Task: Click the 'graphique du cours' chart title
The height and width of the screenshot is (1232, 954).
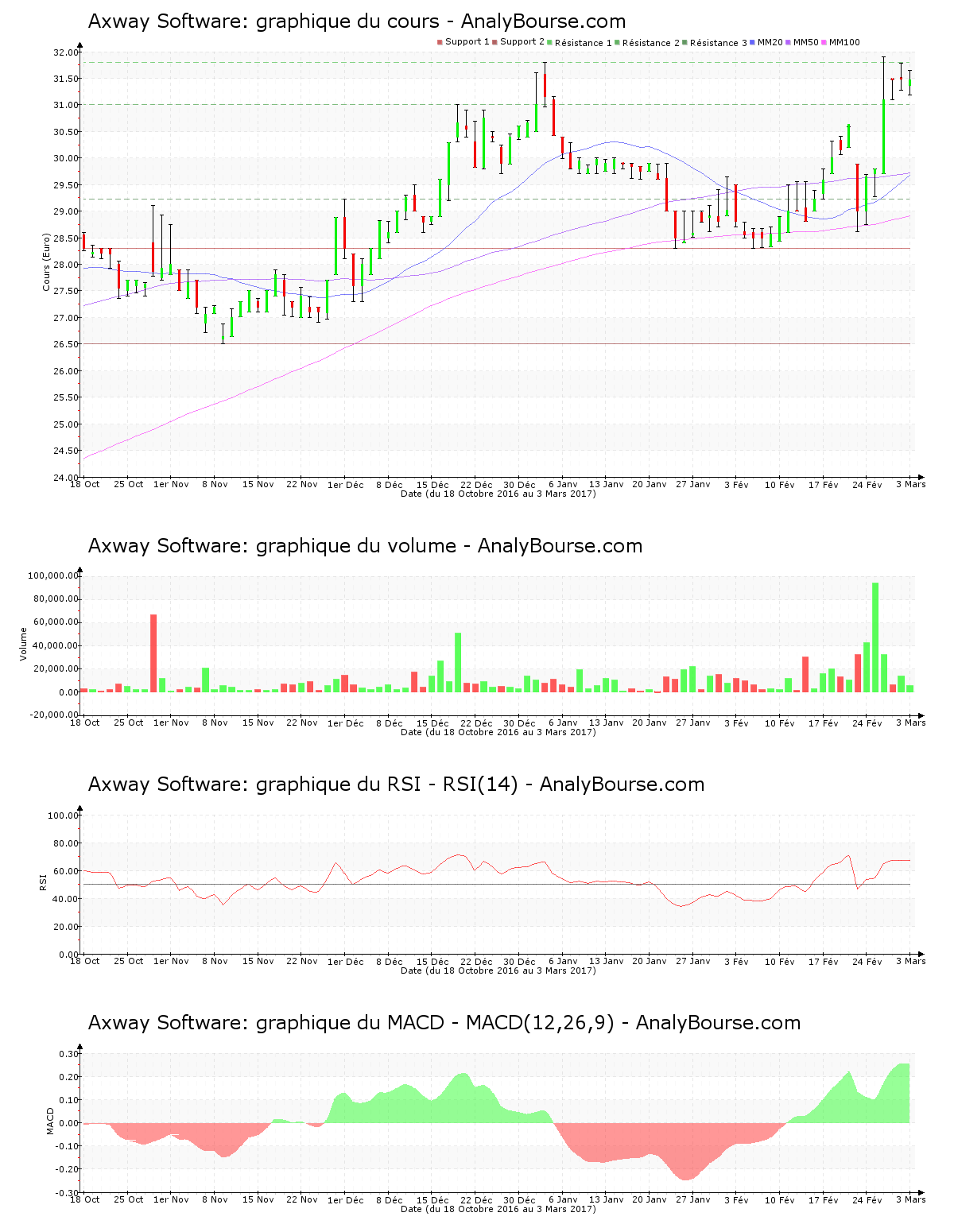Action: pyautogui.click(x=357, y=21)
